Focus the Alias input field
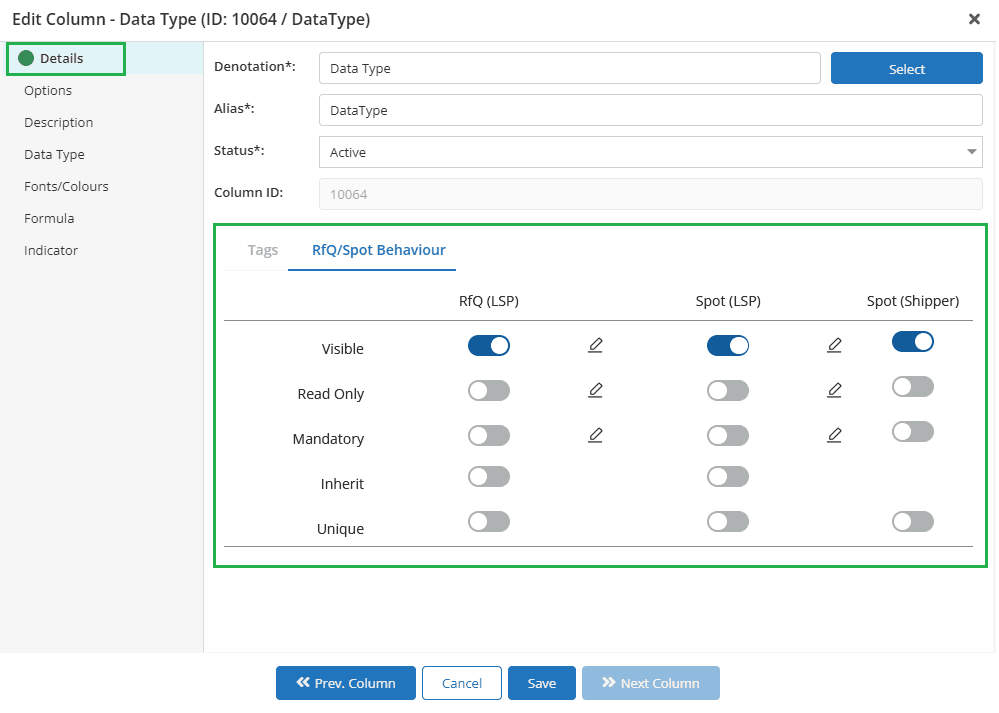The height and width of the screenshot is (713, 999). (x=650, y=110)
